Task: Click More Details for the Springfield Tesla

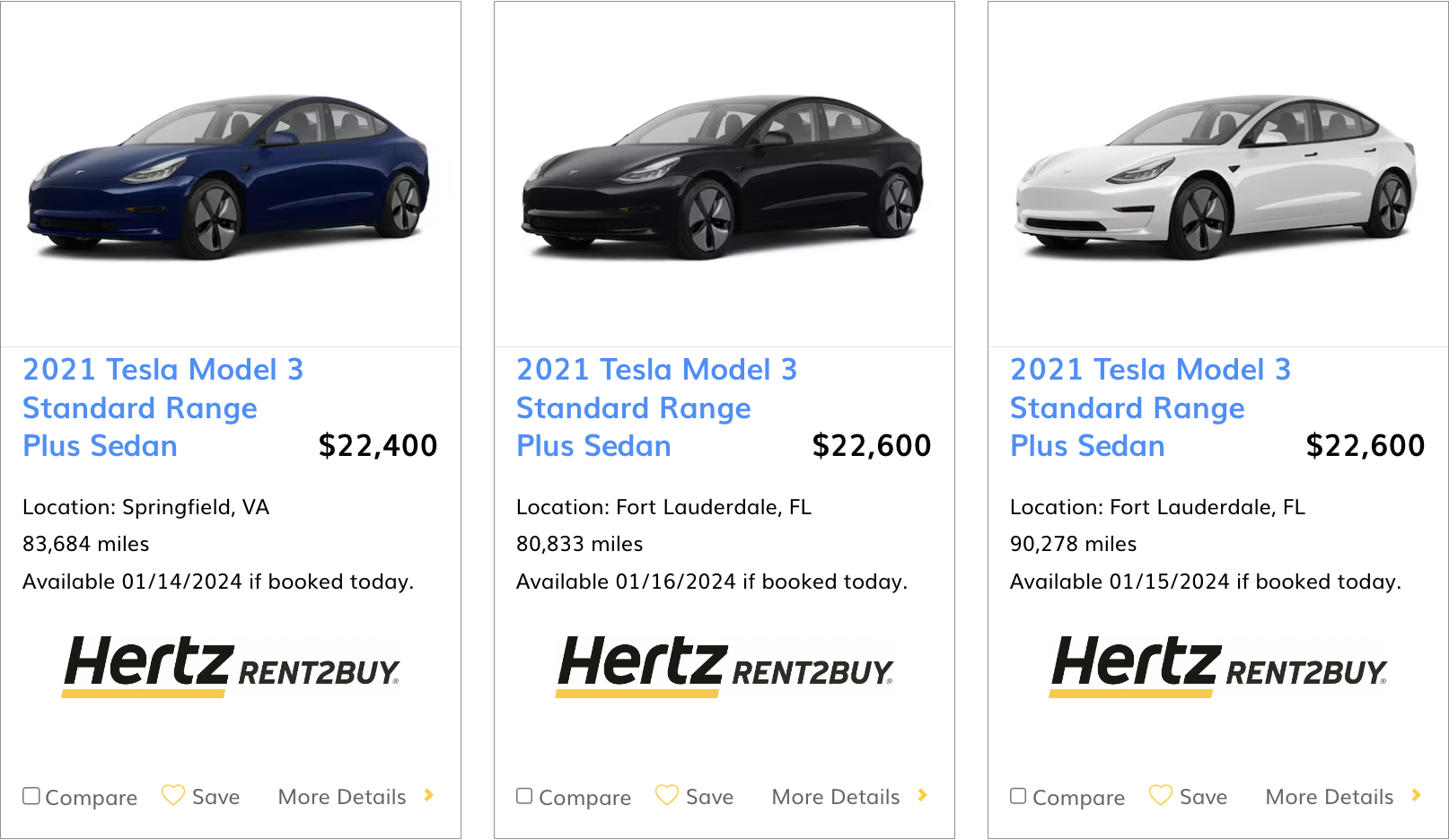Action: point(342,797)
